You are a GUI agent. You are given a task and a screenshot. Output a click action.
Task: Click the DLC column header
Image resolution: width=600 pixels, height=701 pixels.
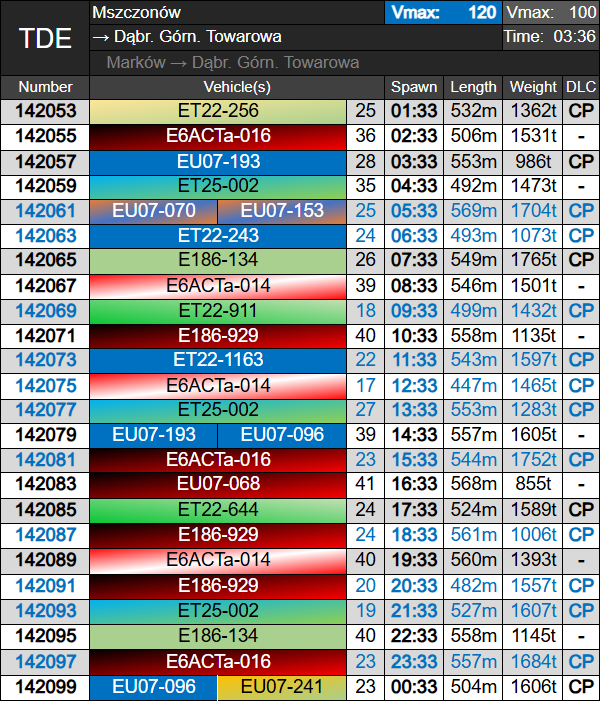(x=580, y=87)
